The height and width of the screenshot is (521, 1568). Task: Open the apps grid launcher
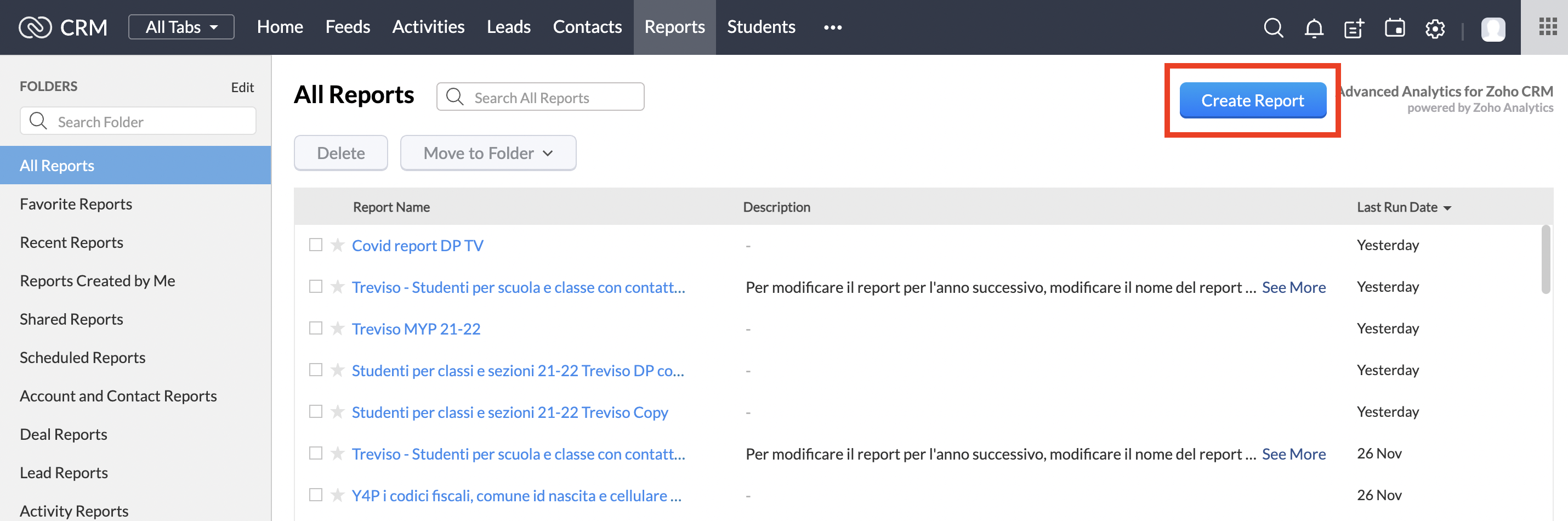coord(1547,27)
